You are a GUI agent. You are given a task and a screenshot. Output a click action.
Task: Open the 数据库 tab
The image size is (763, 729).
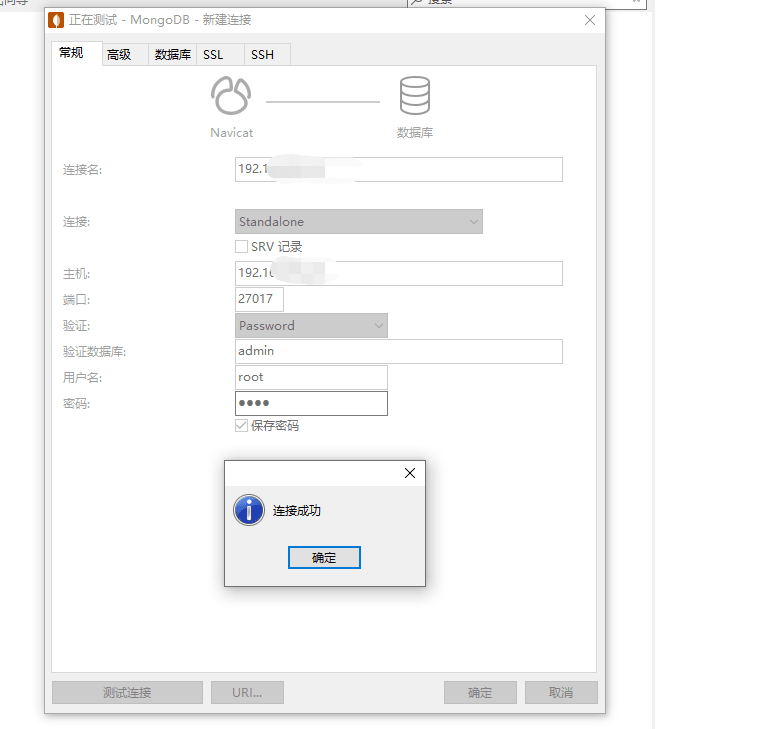click(172, 55)
